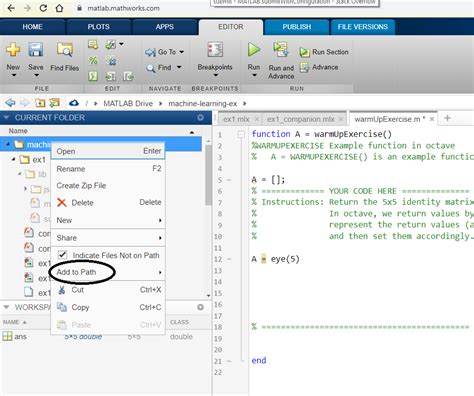The height and width of the screenshot is (396, 474).
Task: Collapse the Current Folder panel triangle
Action: click(6, 117)
